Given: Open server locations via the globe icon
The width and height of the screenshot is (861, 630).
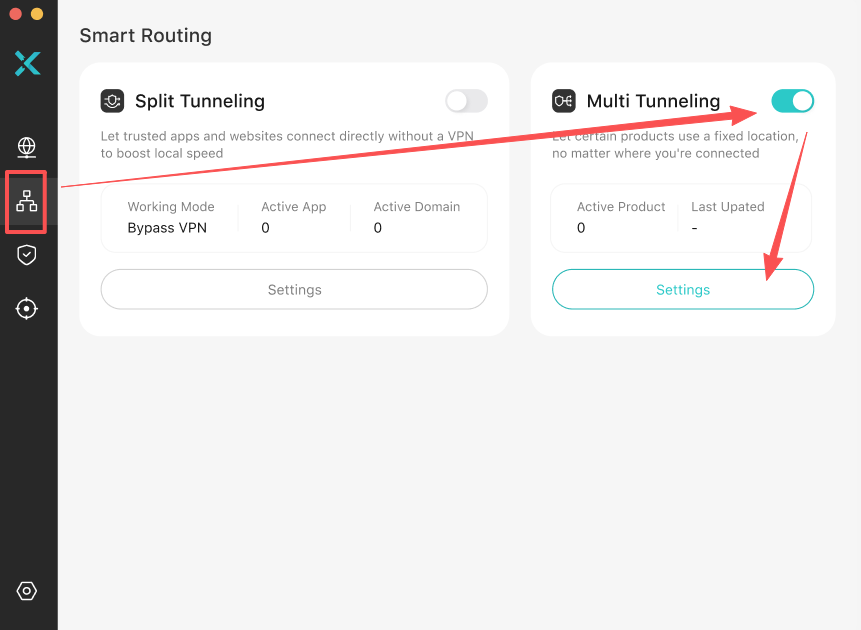Looking at the screenshot, I should click(26, 147).
